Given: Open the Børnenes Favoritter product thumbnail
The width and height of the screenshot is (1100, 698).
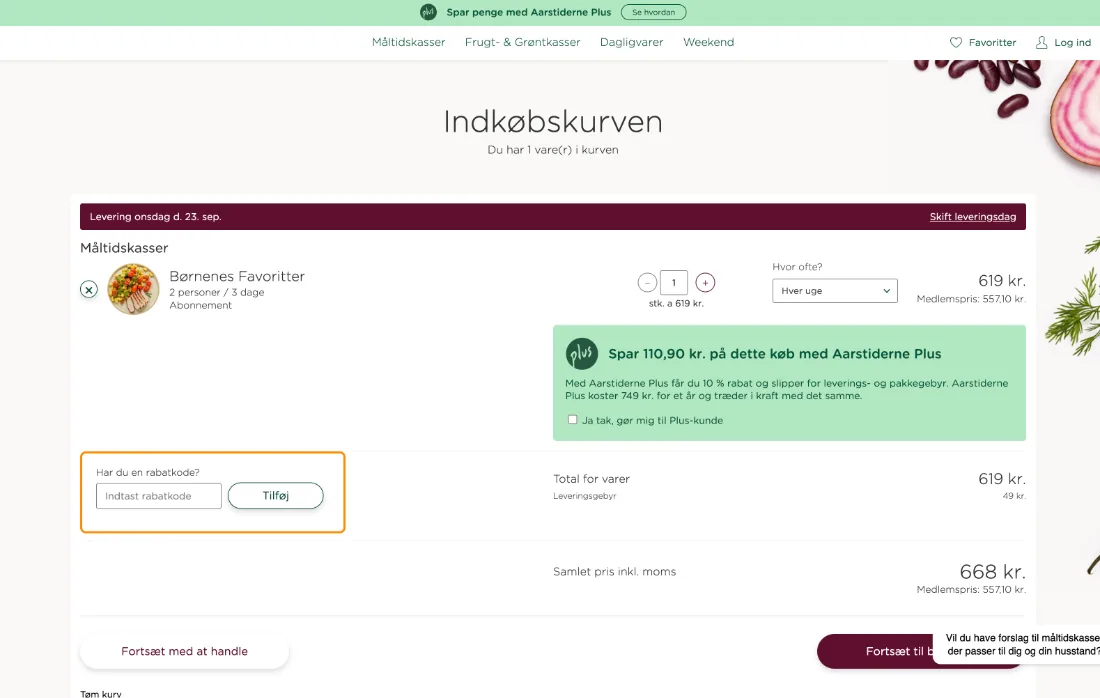Looking at the screenshot, I should (x=133, y=289).
